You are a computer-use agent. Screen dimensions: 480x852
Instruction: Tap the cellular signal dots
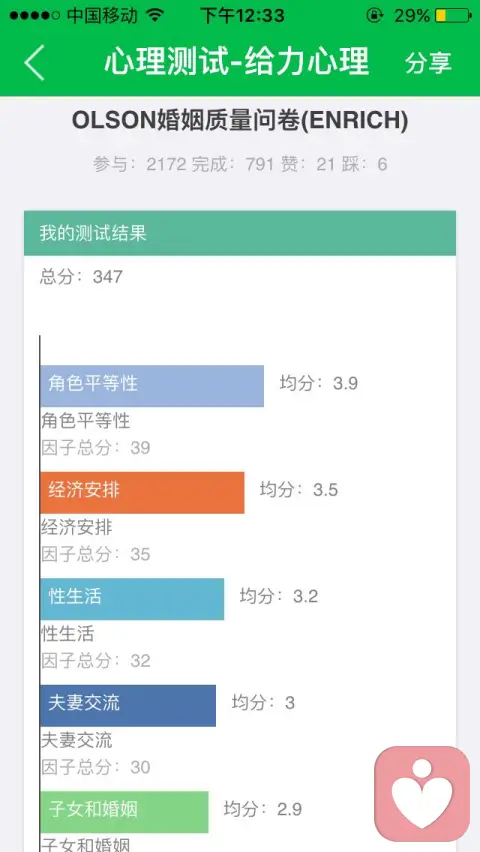[34, 16]
